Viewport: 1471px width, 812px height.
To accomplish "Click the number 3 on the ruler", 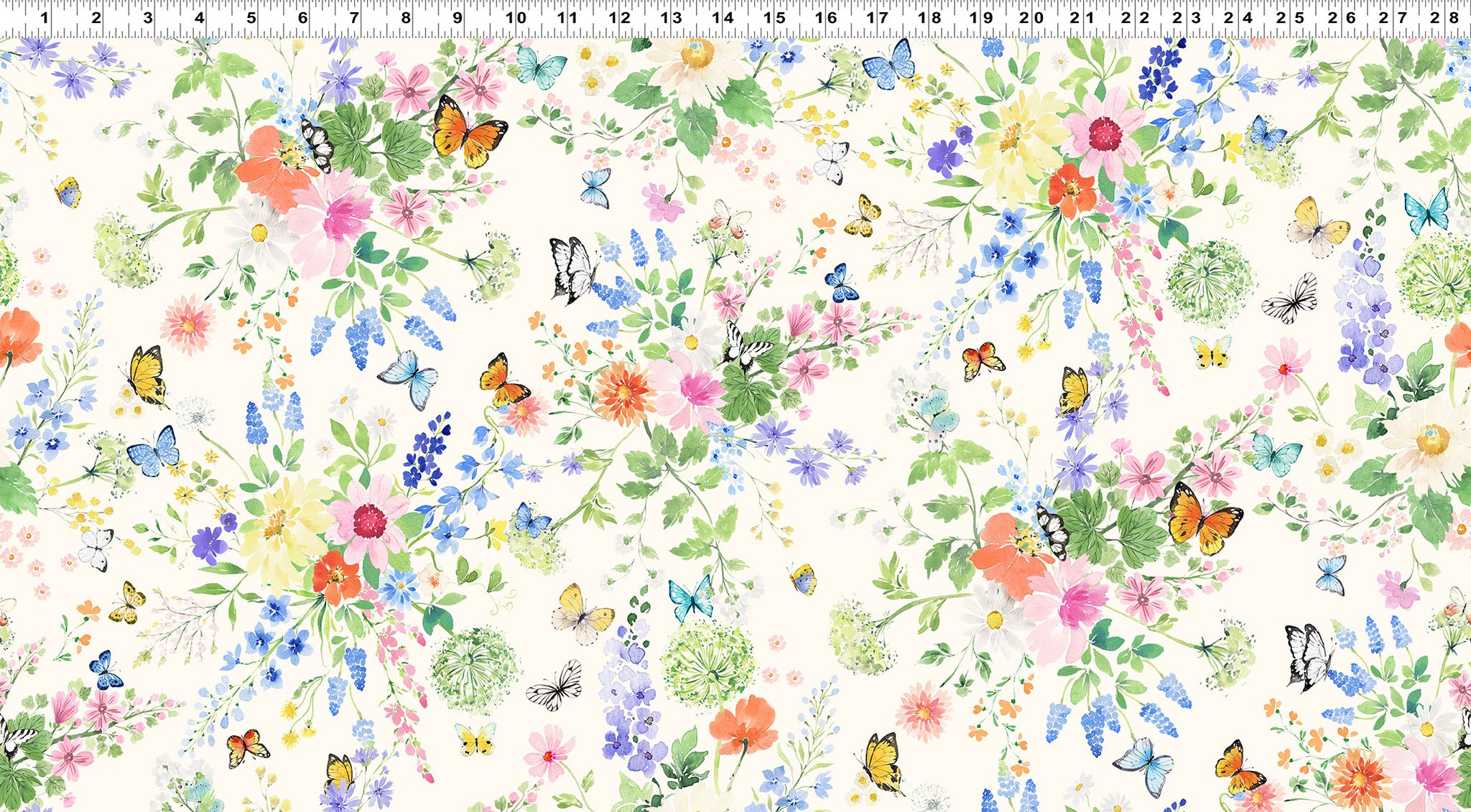I will [147, 17].
